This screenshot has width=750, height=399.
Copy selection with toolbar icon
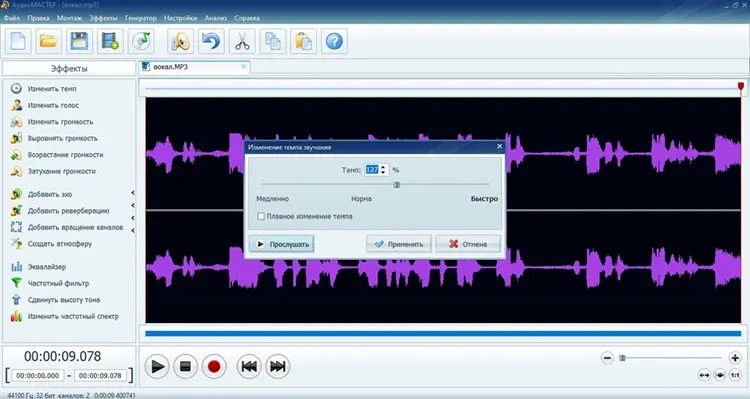coord(273,41)
